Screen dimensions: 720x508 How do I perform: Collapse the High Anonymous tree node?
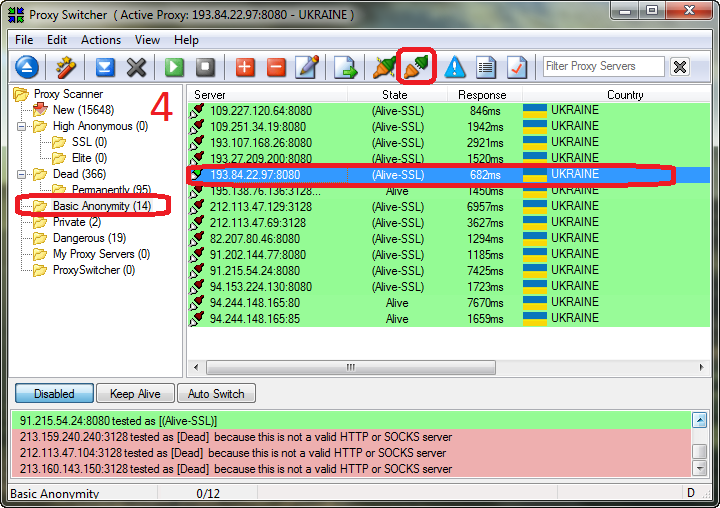21,126
